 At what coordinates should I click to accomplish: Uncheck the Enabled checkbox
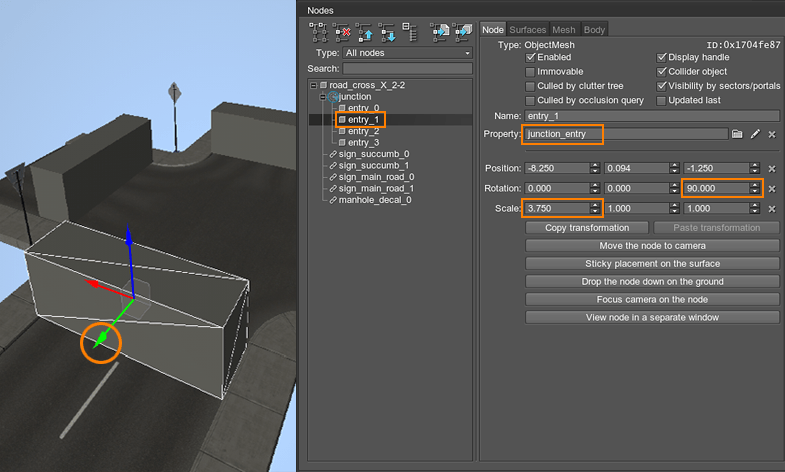(530, 58)
